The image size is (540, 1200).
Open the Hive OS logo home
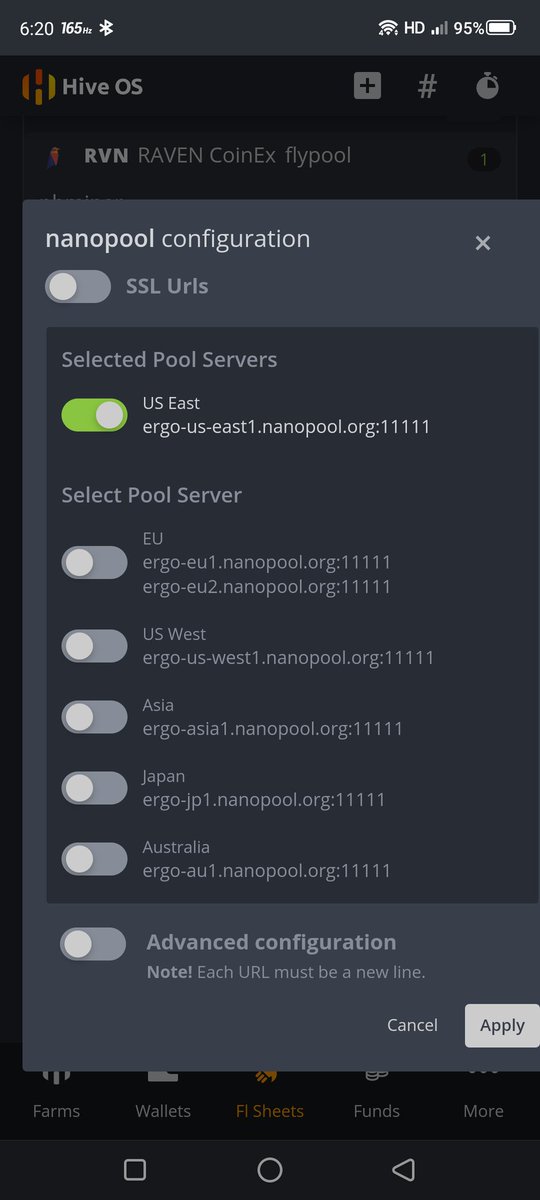coord(82,86)
